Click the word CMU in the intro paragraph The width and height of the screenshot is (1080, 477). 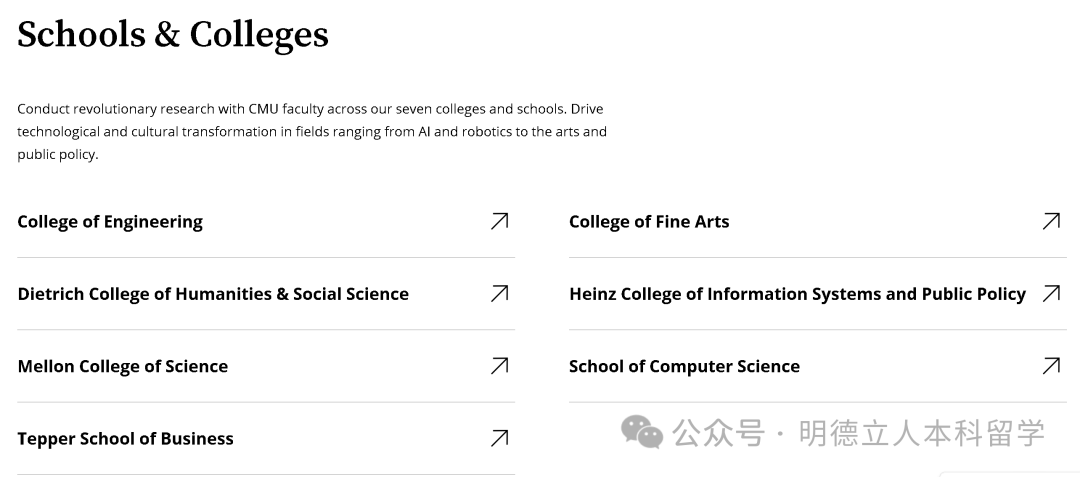265,109
